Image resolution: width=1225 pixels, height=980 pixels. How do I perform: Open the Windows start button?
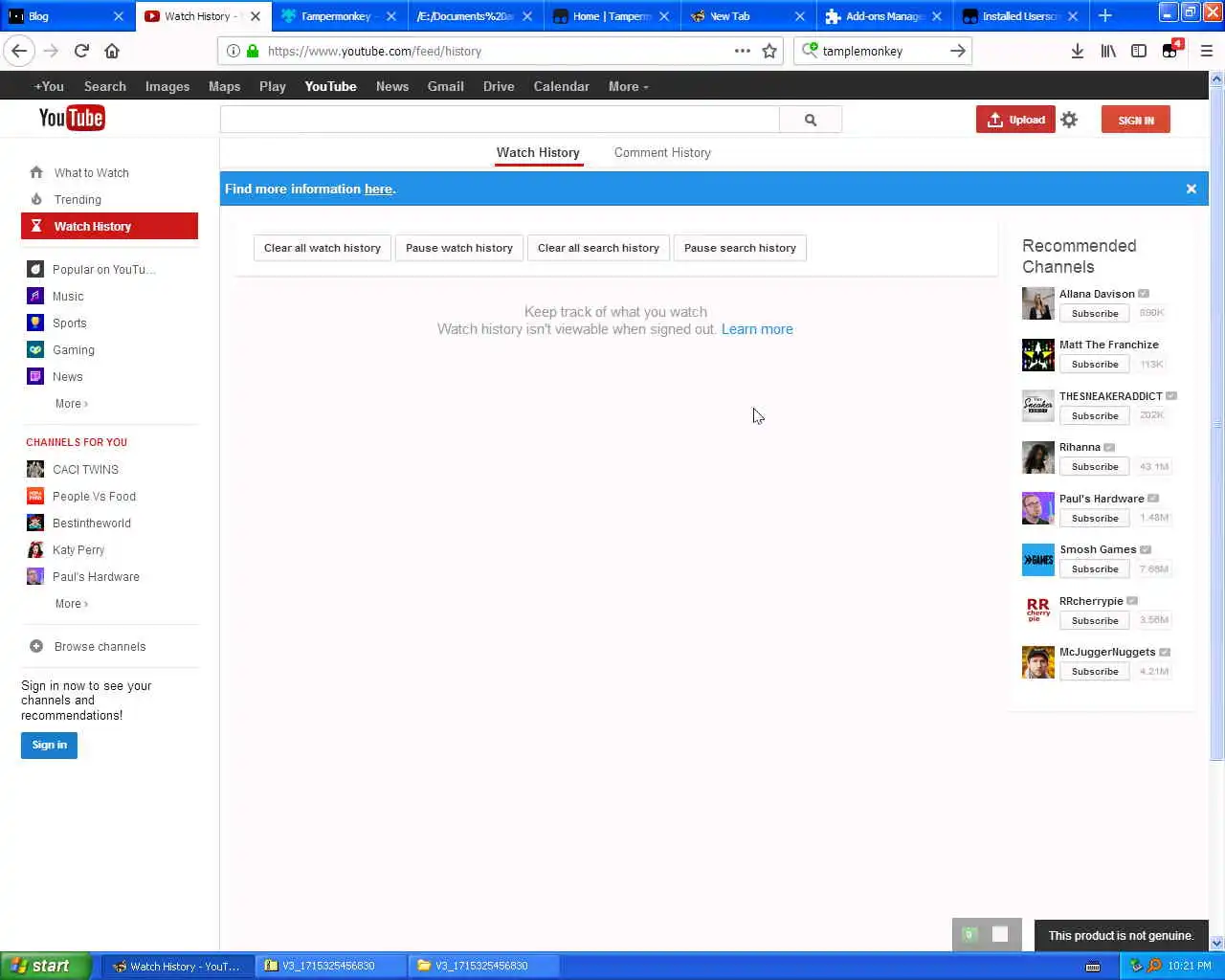(x=46, y=966)
